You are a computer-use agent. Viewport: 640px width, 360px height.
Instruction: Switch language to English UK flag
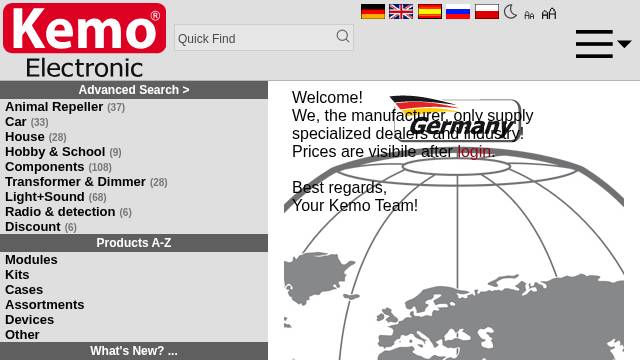[401, 12]
